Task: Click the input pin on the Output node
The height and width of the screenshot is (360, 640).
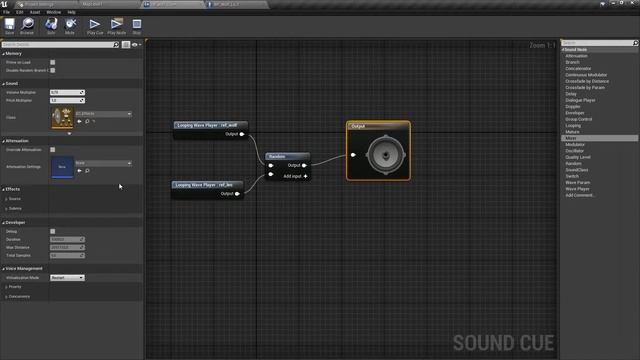Action: coord(353,155)
